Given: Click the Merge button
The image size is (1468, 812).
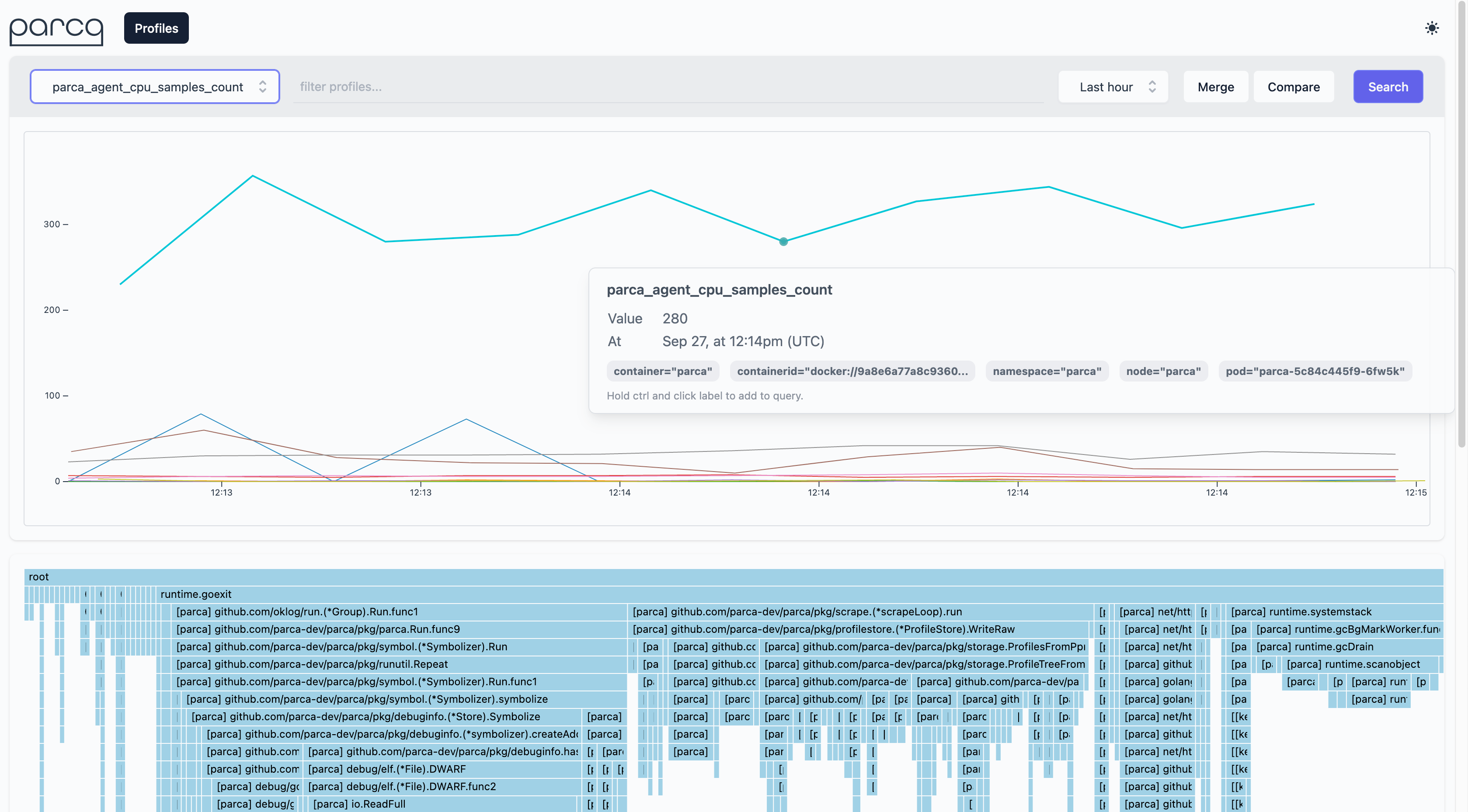Looking at the screenshot, I should [1216, 87].
